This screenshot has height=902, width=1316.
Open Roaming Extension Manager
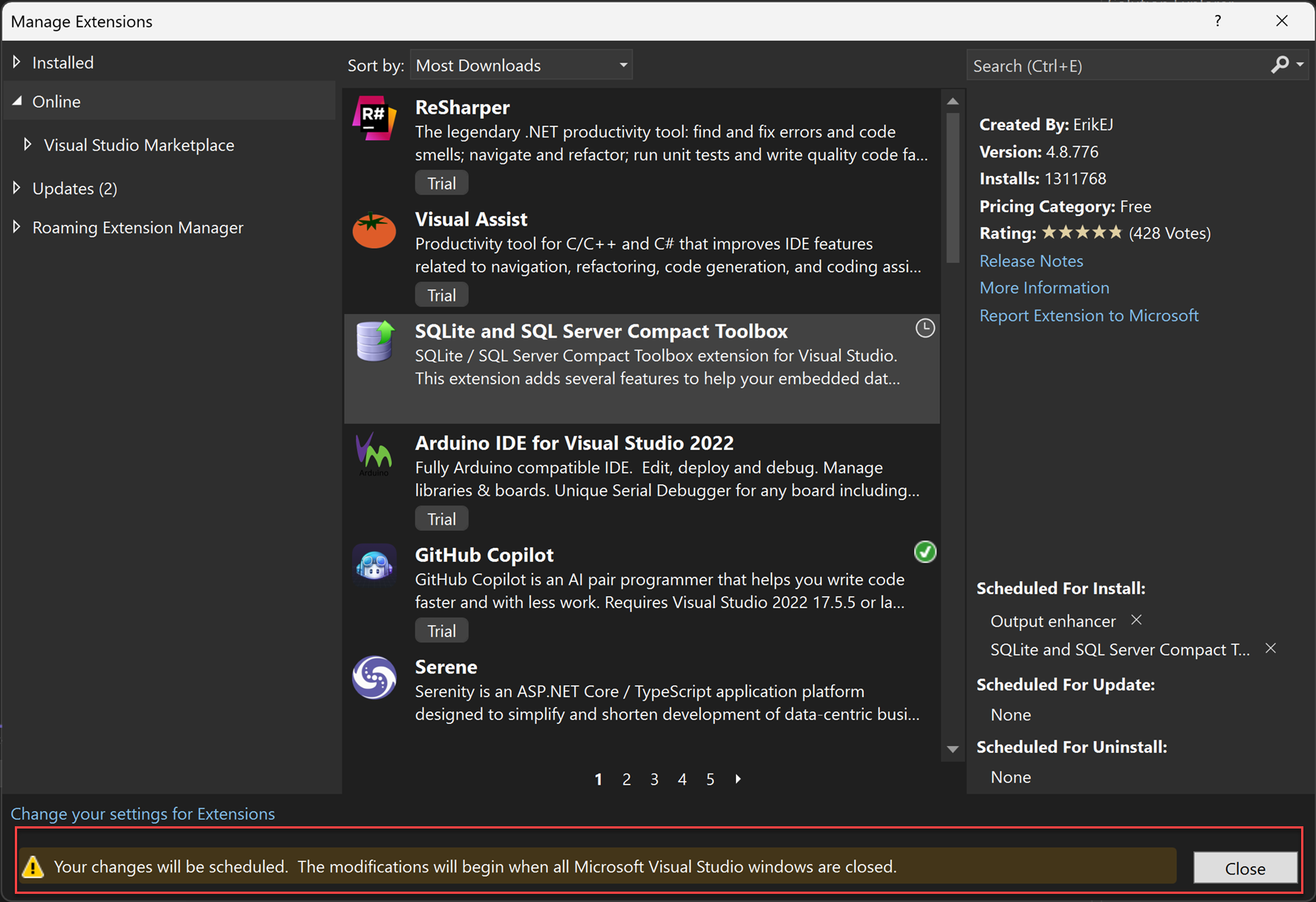pyautogui.click(x=137, y=227)
